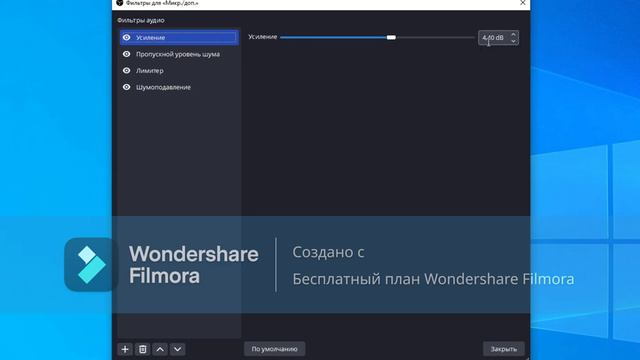
Task: Hide the Лимитер filter with eye icon
Action: coord(127,71)
